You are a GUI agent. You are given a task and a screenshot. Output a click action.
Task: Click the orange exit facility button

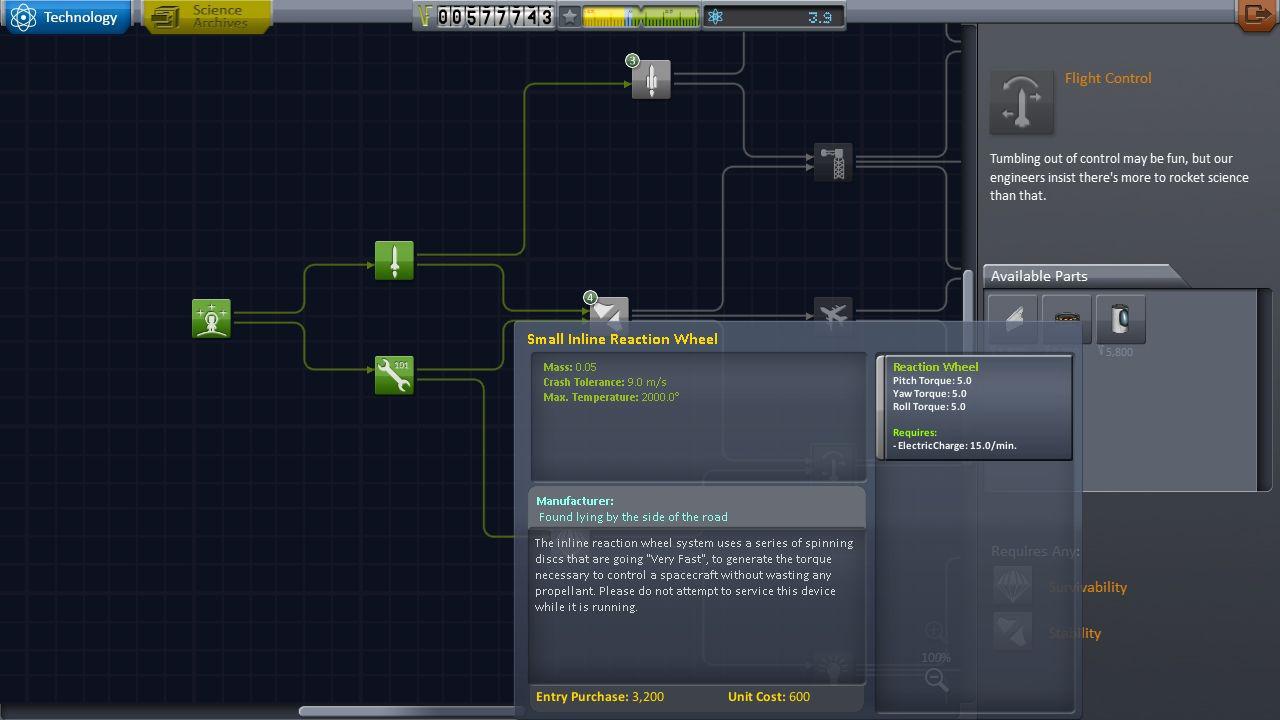[x=1257, y=15]
